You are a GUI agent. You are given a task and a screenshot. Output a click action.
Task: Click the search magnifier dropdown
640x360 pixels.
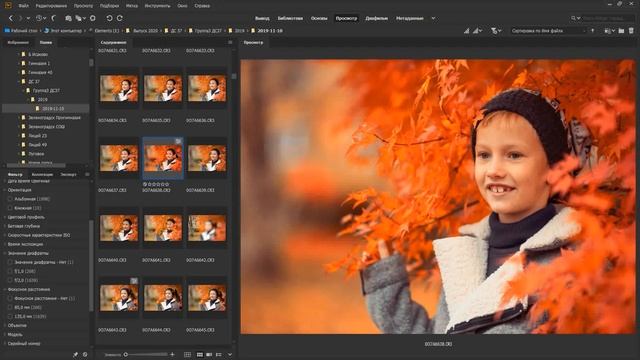576,18
